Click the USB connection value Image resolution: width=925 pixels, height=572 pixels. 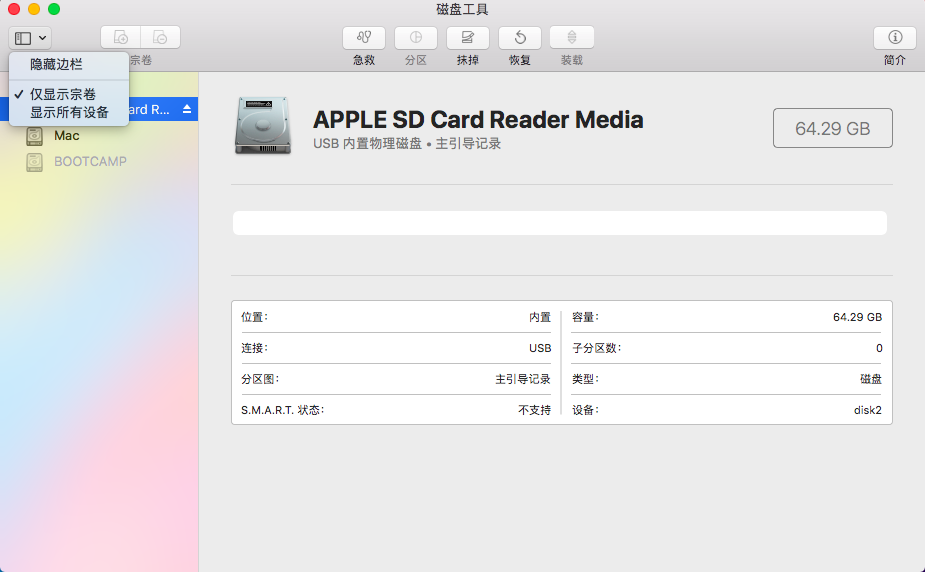tap(540, 348)
